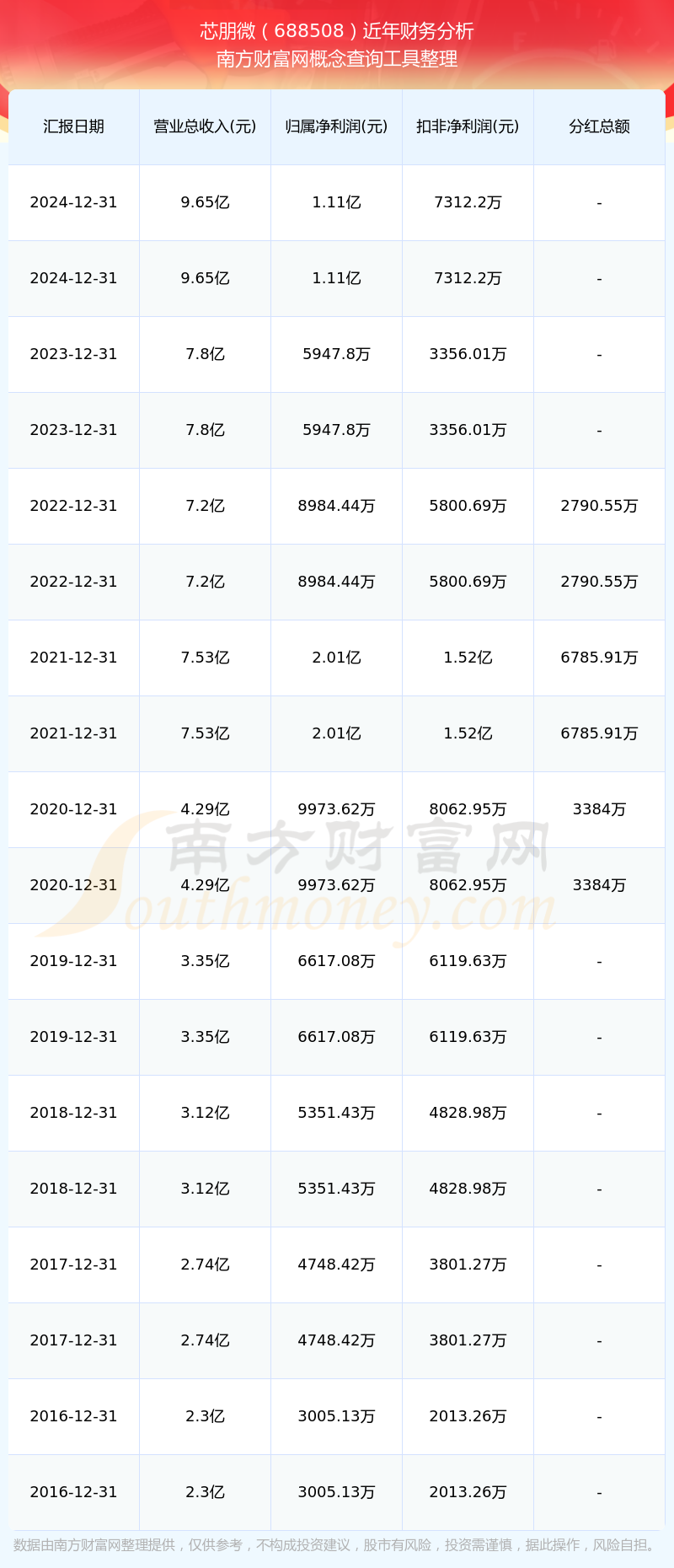Click the second 3356.01万 cell

(x=468, y=430)
